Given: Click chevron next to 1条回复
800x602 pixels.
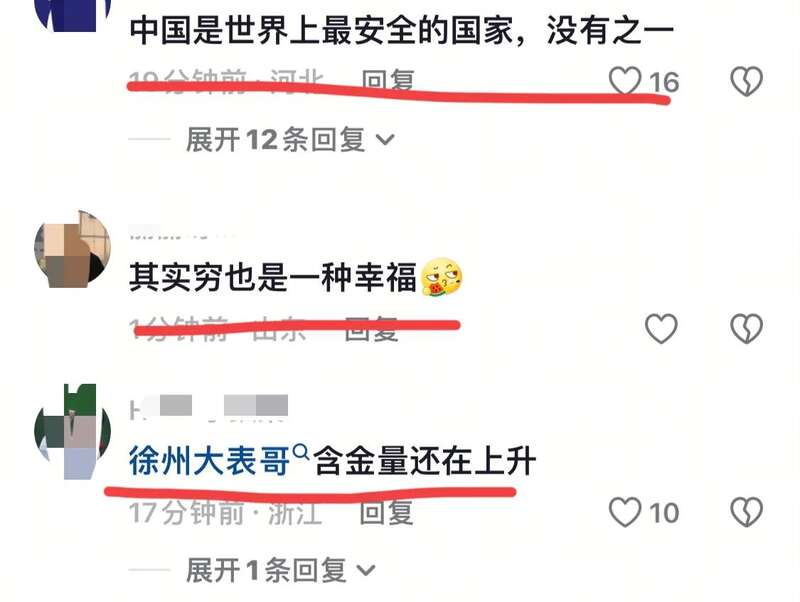Looking at the screenshot, I should [366, 570].
